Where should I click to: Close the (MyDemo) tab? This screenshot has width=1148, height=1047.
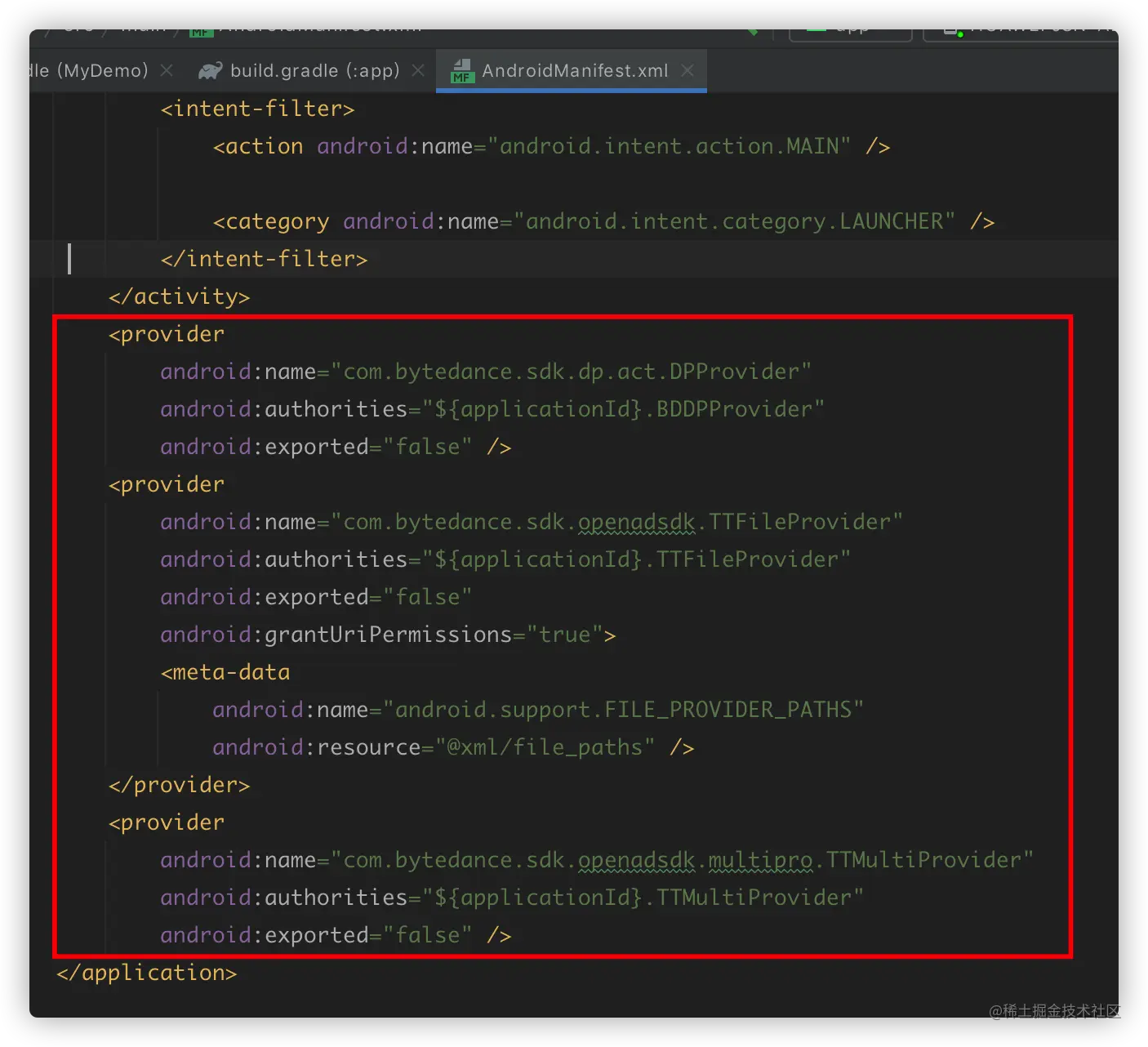click(x=167, y=71)
